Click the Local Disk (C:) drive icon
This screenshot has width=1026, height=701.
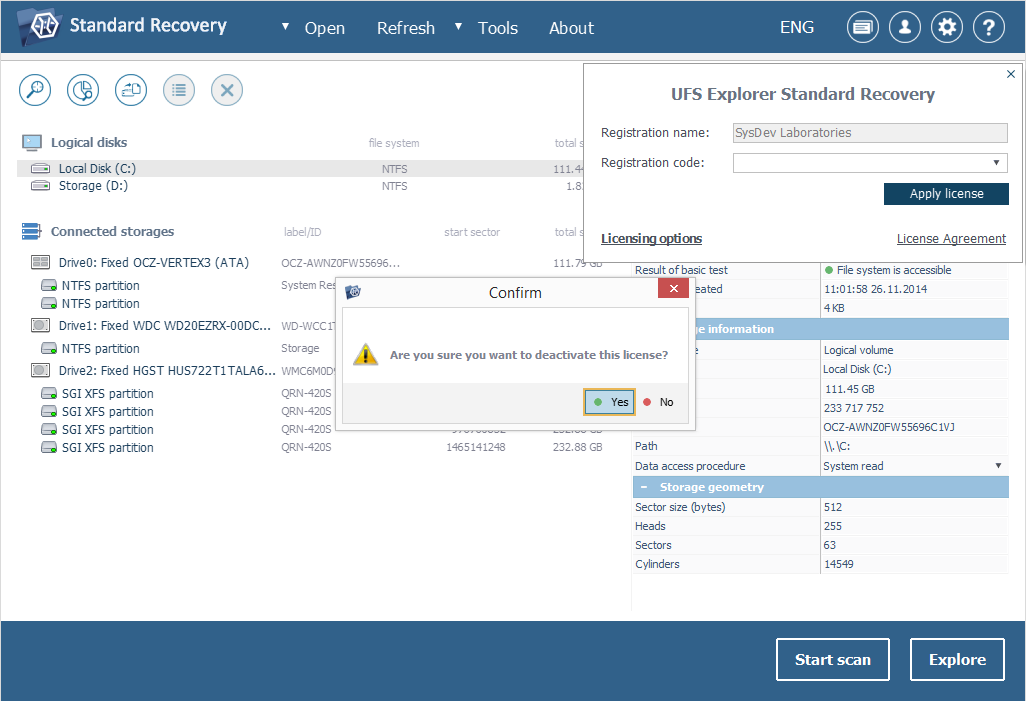coord(41,169)
